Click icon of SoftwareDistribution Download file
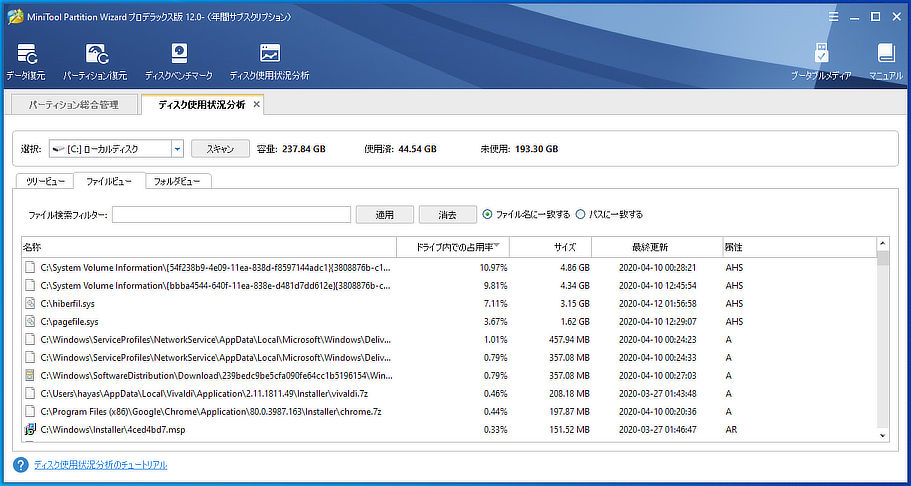The width and height of the screenshot is (911, 486). pyautogui.click(x=30, y=375)
